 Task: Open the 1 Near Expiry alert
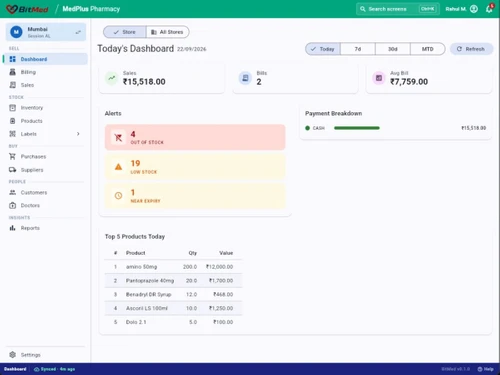[195, 196]
